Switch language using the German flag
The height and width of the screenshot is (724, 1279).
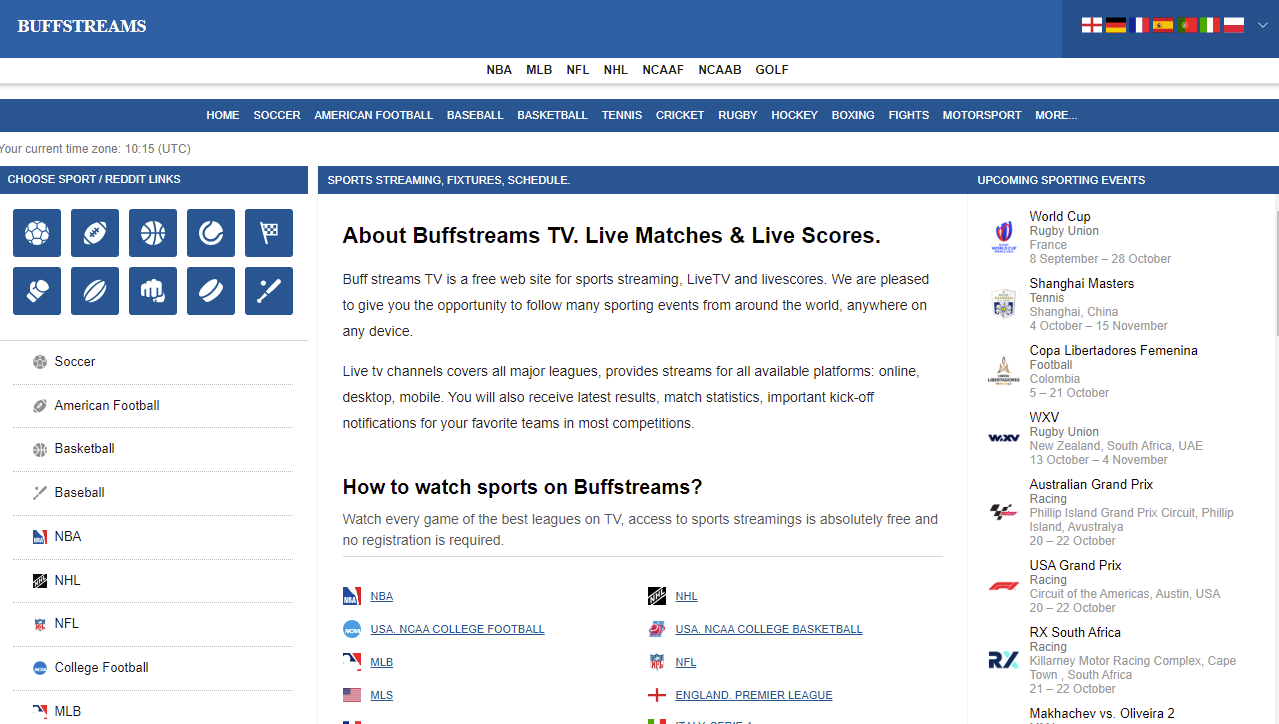tap(1115, 25)
